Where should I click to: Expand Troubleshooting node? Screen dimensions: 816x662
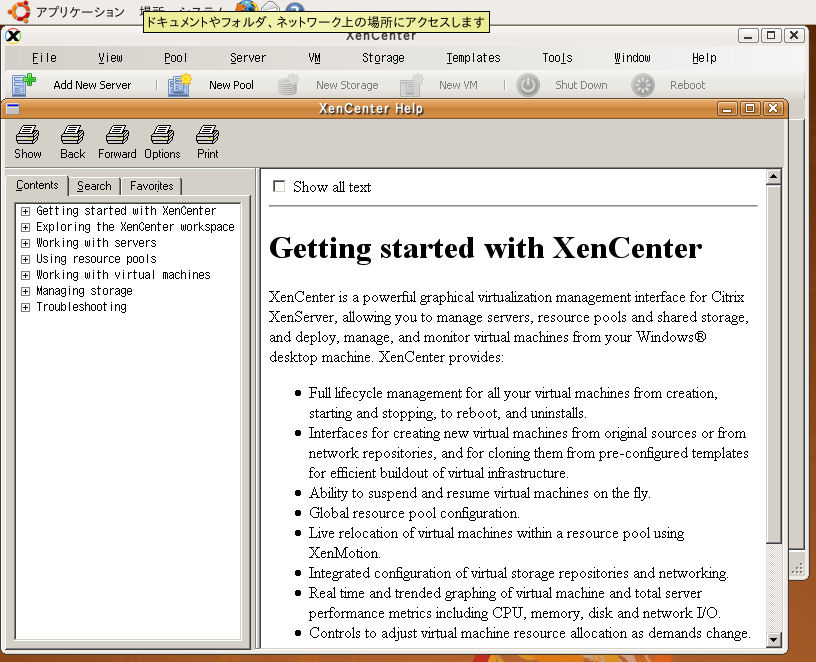click(x=25, y=308)
